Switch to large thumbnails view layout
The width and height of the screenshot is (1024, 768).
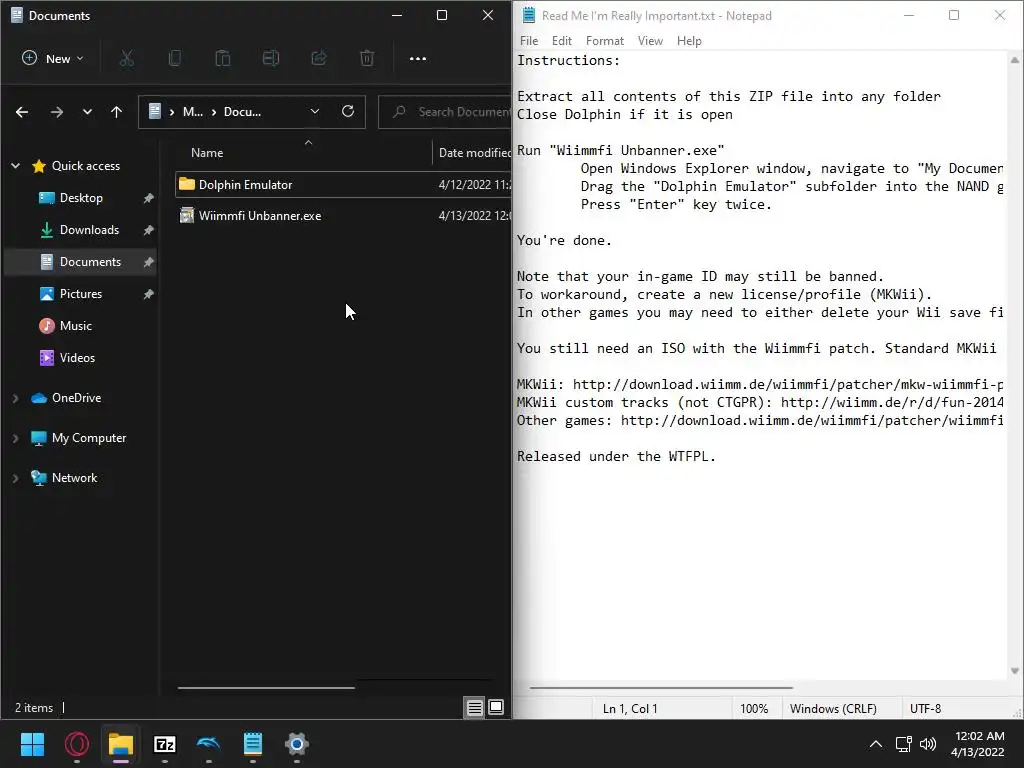tap(496, 707)
